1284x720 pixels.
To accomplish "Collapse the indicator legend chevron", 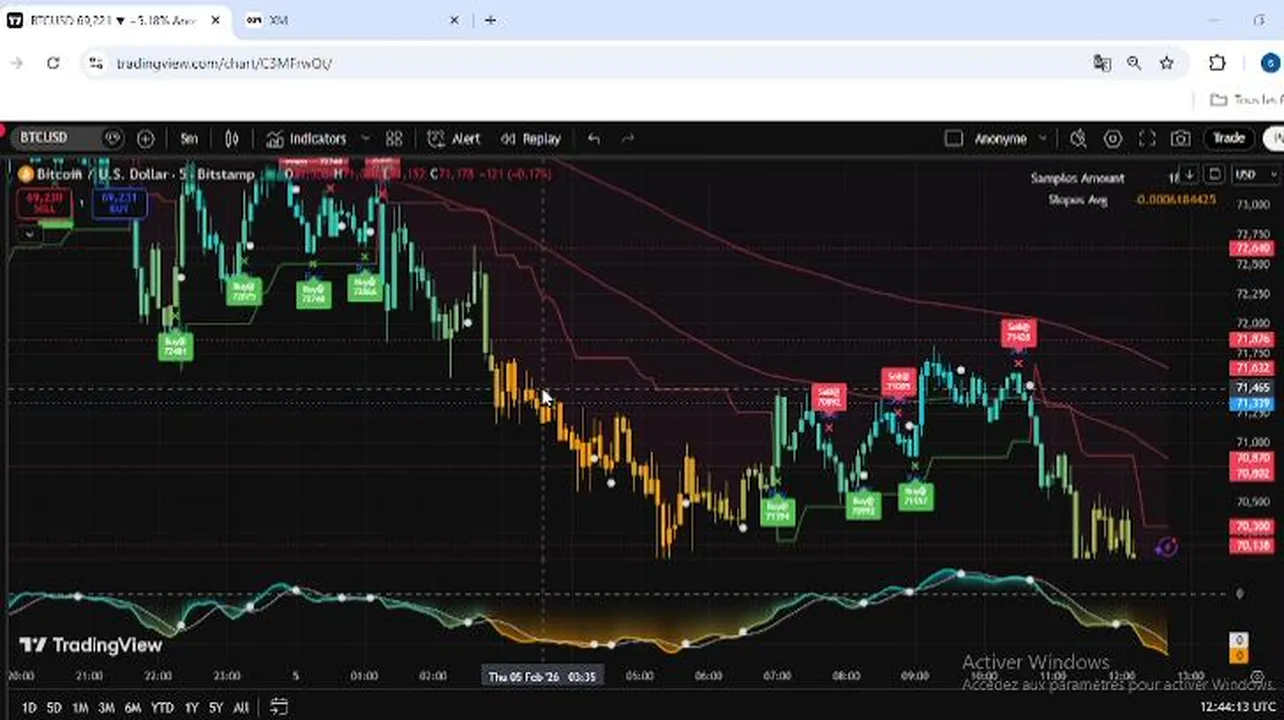I will [x=29, y=234].
